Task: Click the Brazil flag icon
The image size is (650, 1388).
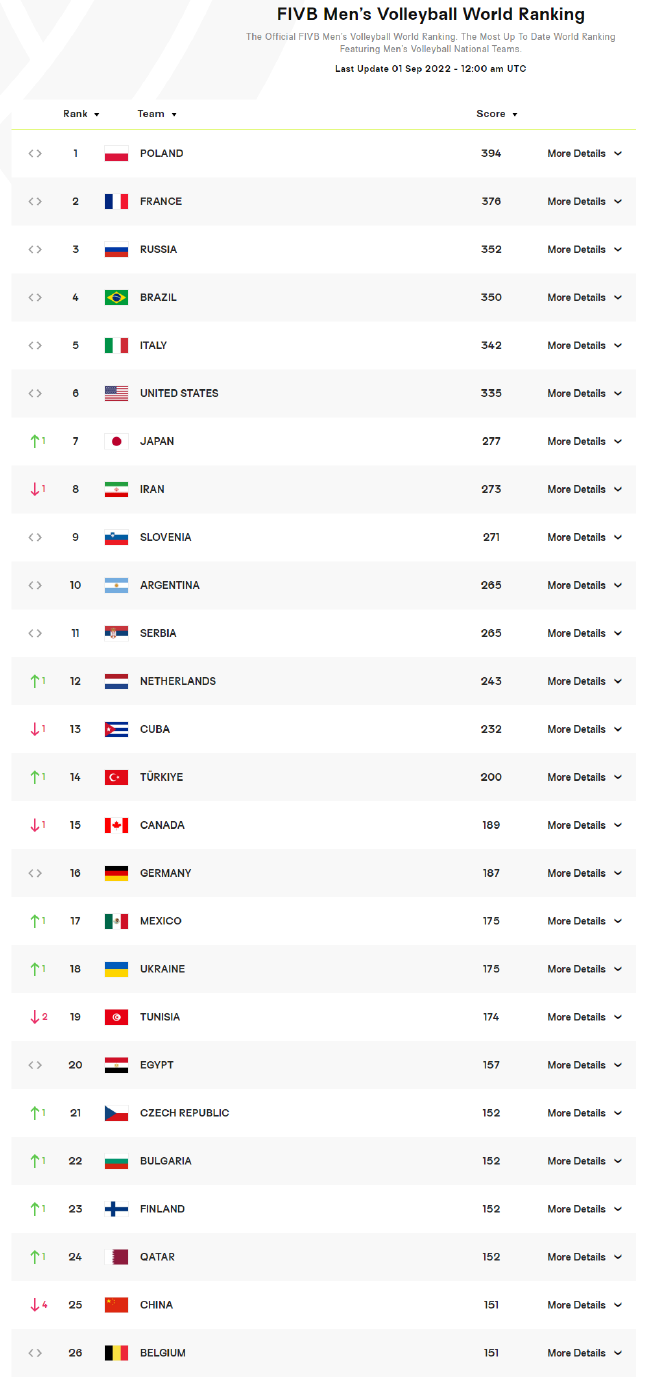Action: click(116, 298)
